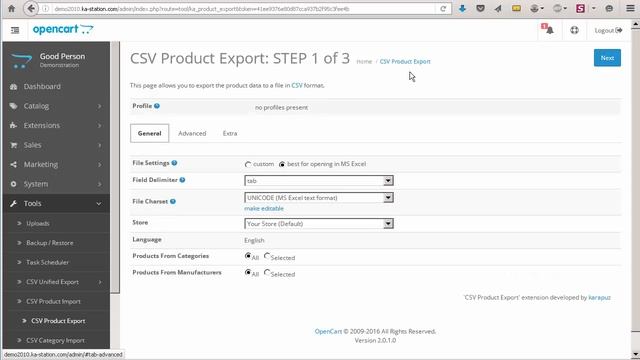Click the help lifebuoy icon in the header
640x360 pixels.
click(x=574, y=30)
